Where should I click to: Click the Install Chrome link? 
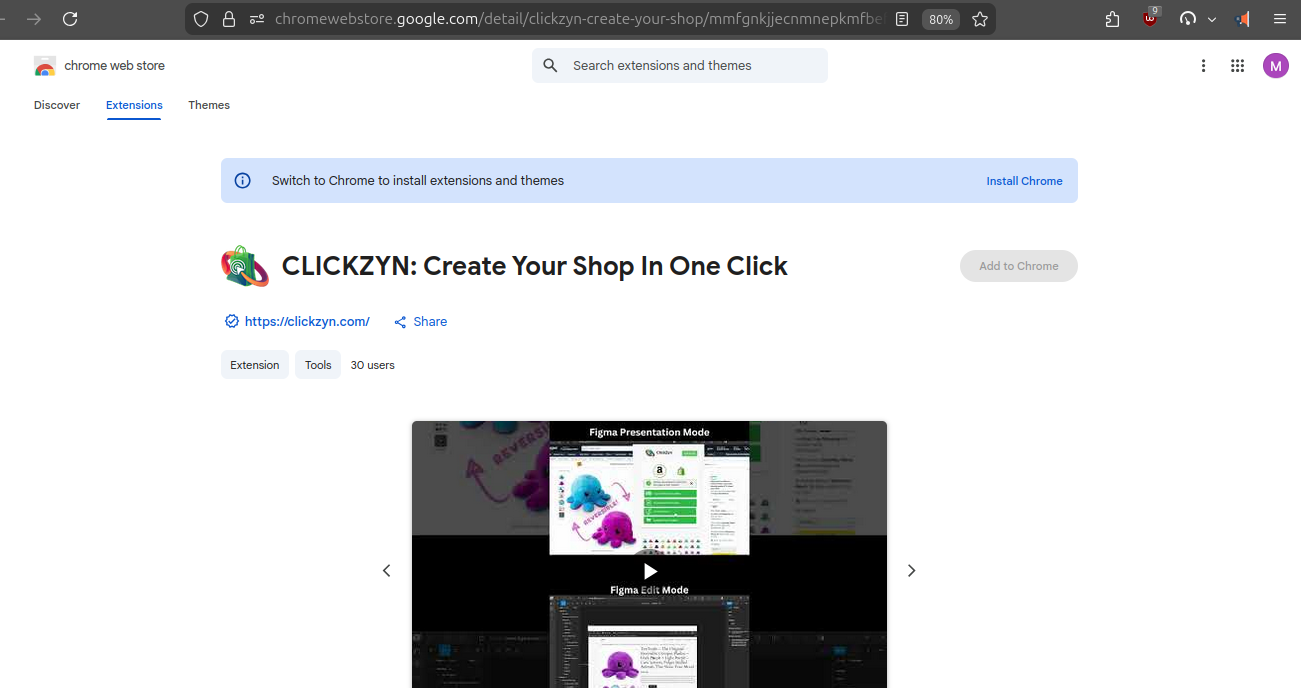click(x=1024, y=181)
